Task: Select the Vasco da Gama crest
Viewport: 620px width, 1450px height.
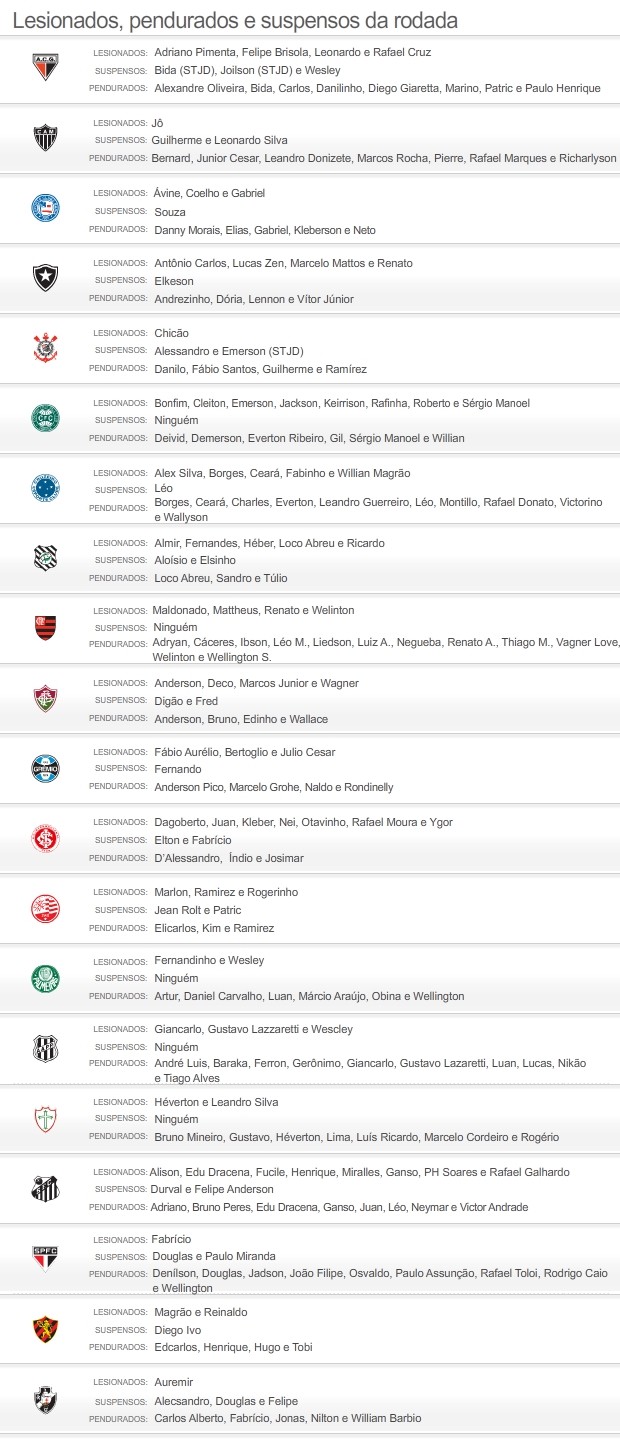Action: click(x=46, y=1400)
